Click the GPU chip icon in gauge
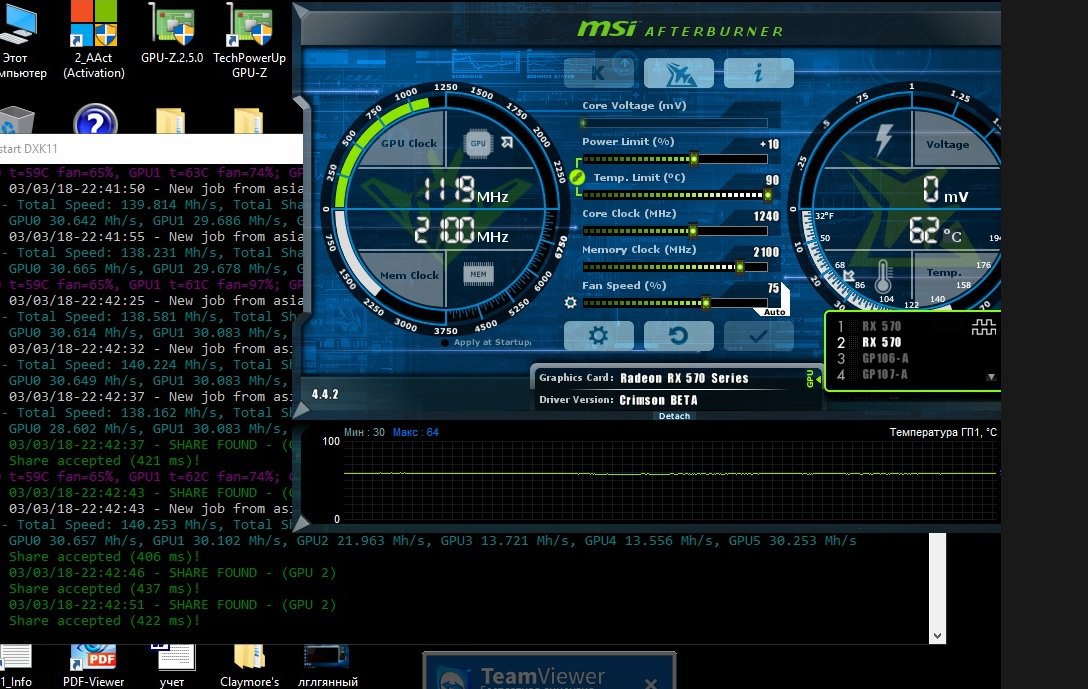 [479, 143]
